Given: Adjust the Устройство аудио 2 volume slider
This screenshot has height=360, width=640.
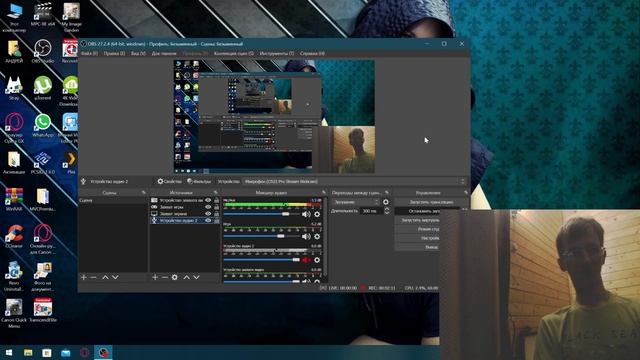Looking at the screenshot, I should click(262, 259).
